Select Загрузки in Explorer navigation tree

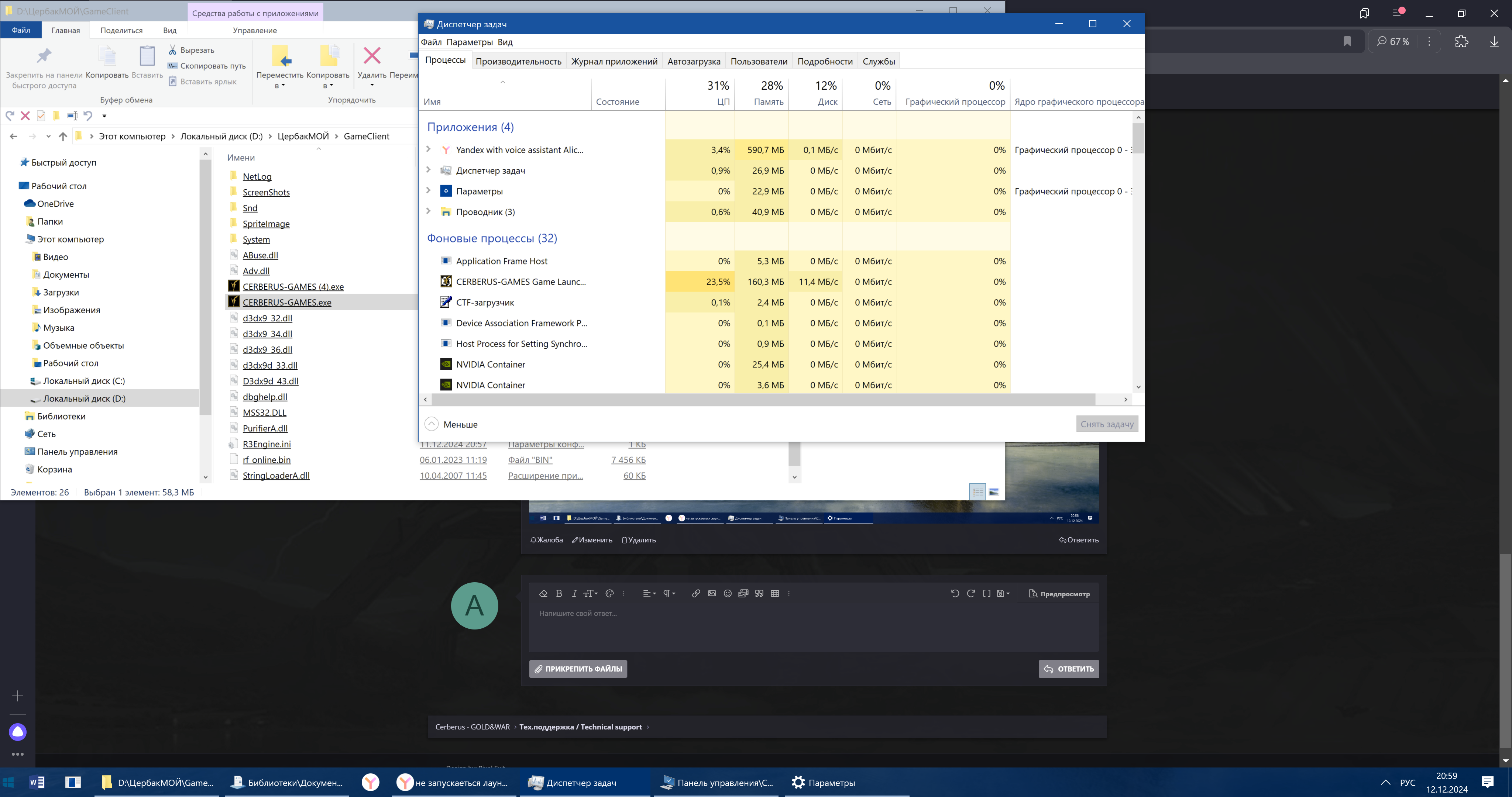coord(61,292)
